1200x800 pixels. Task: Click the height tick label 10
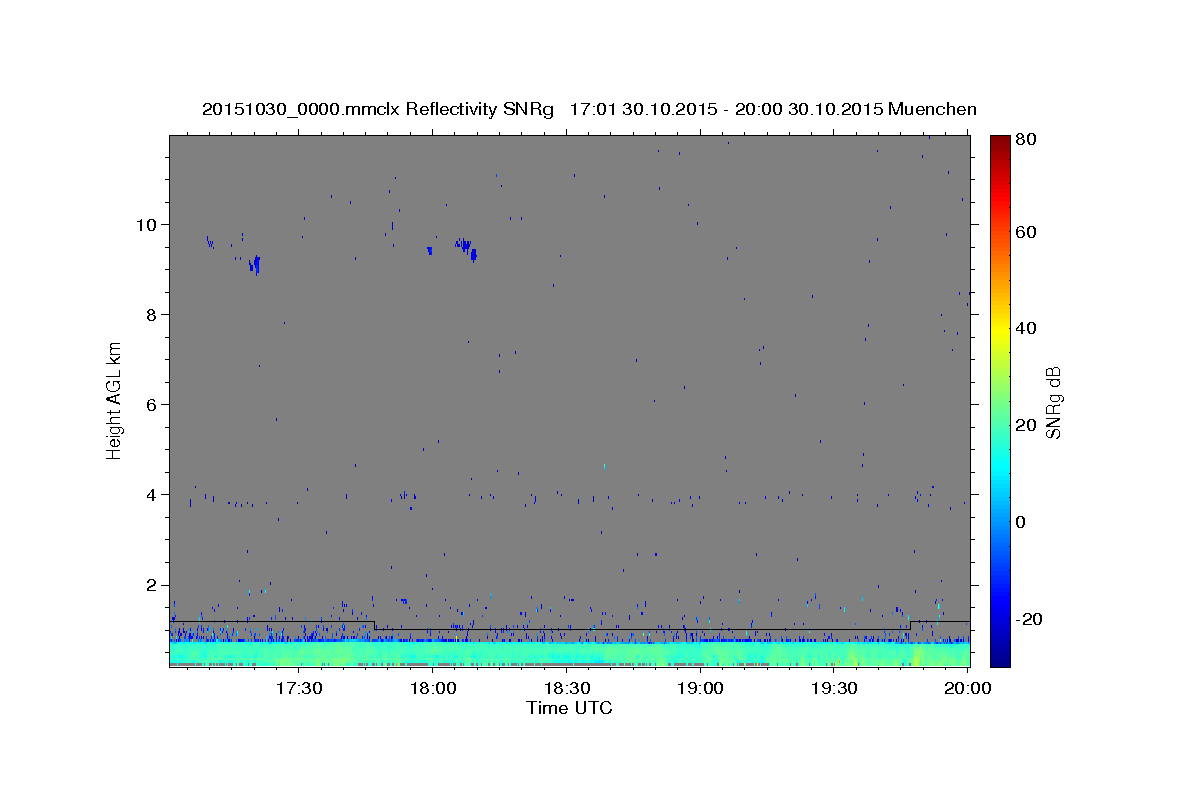click(147, 224)
